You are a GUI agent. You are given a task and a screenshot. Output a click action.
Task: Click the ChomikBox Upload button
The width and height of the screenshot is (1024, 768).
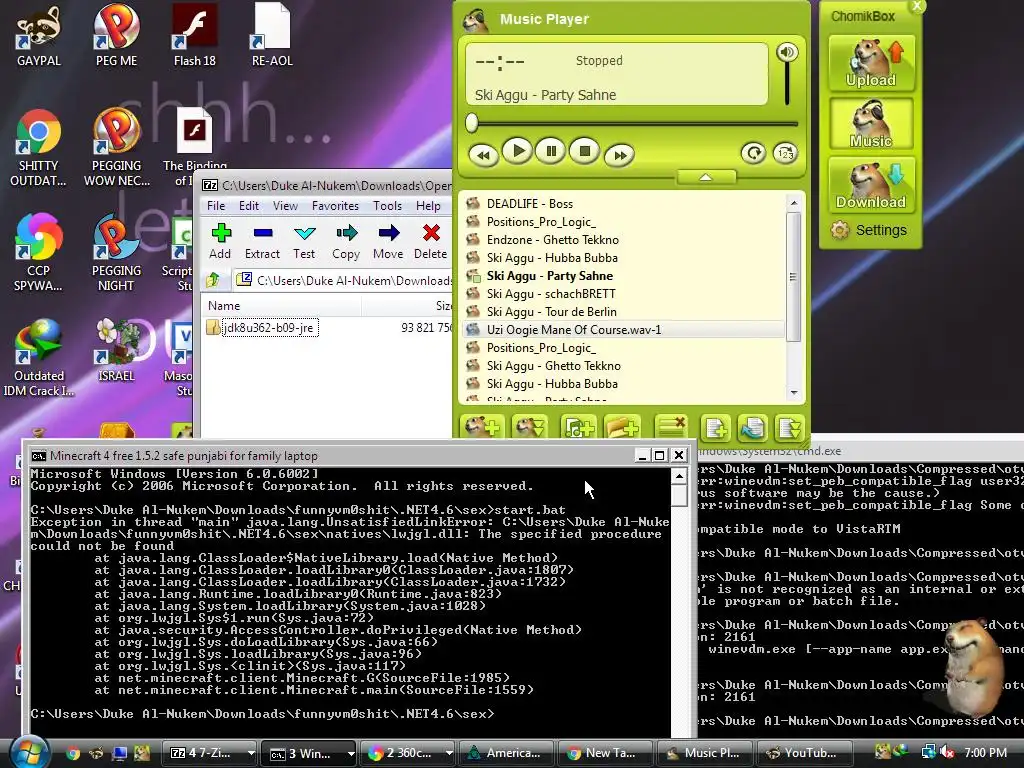871,63
